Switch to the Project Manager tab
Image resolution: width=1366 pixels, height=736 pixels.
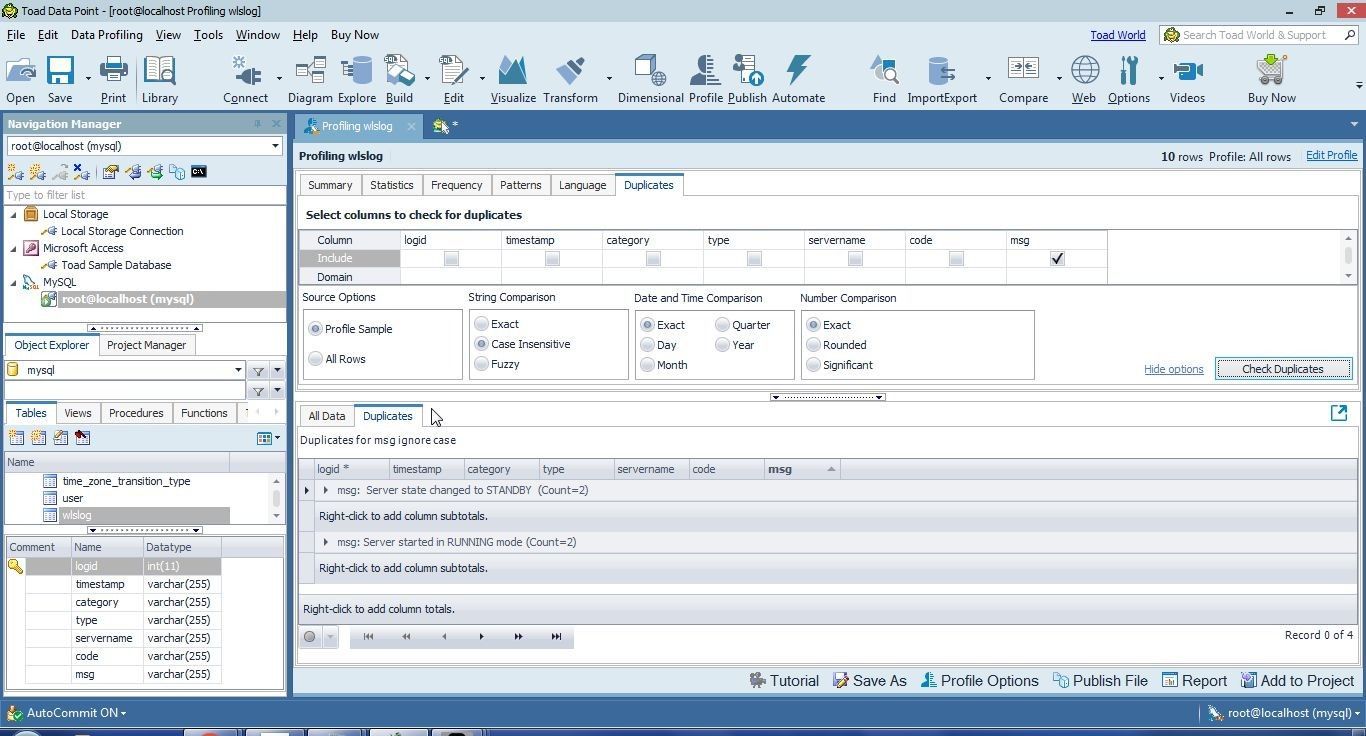[x=146, y=345]
